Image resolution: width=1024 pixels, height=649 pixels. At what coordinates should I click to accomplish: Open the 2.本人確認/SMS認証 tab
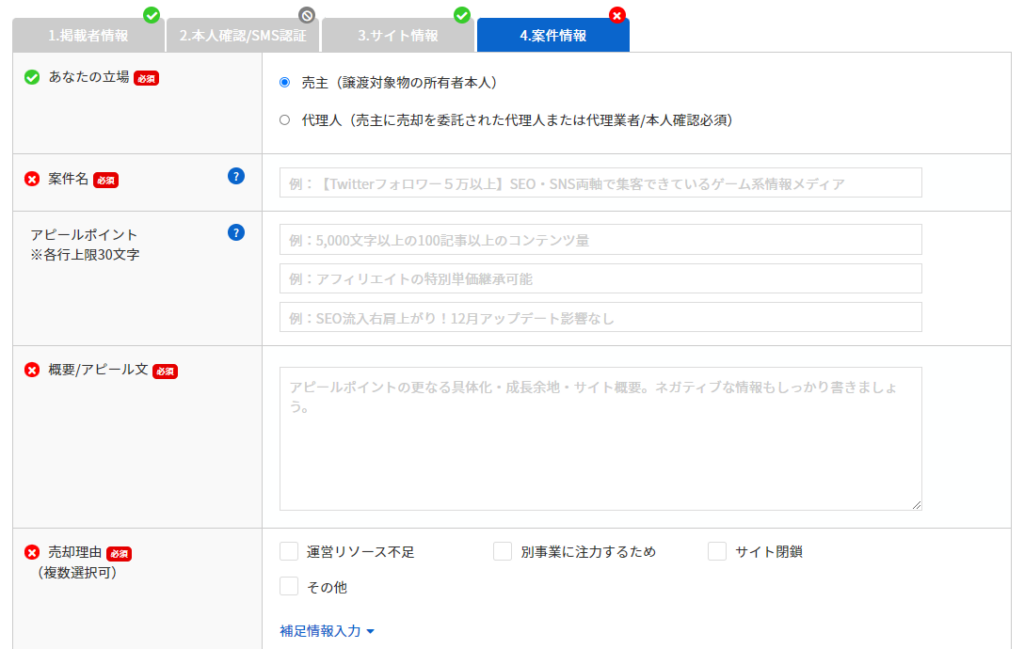pos(243,35)
